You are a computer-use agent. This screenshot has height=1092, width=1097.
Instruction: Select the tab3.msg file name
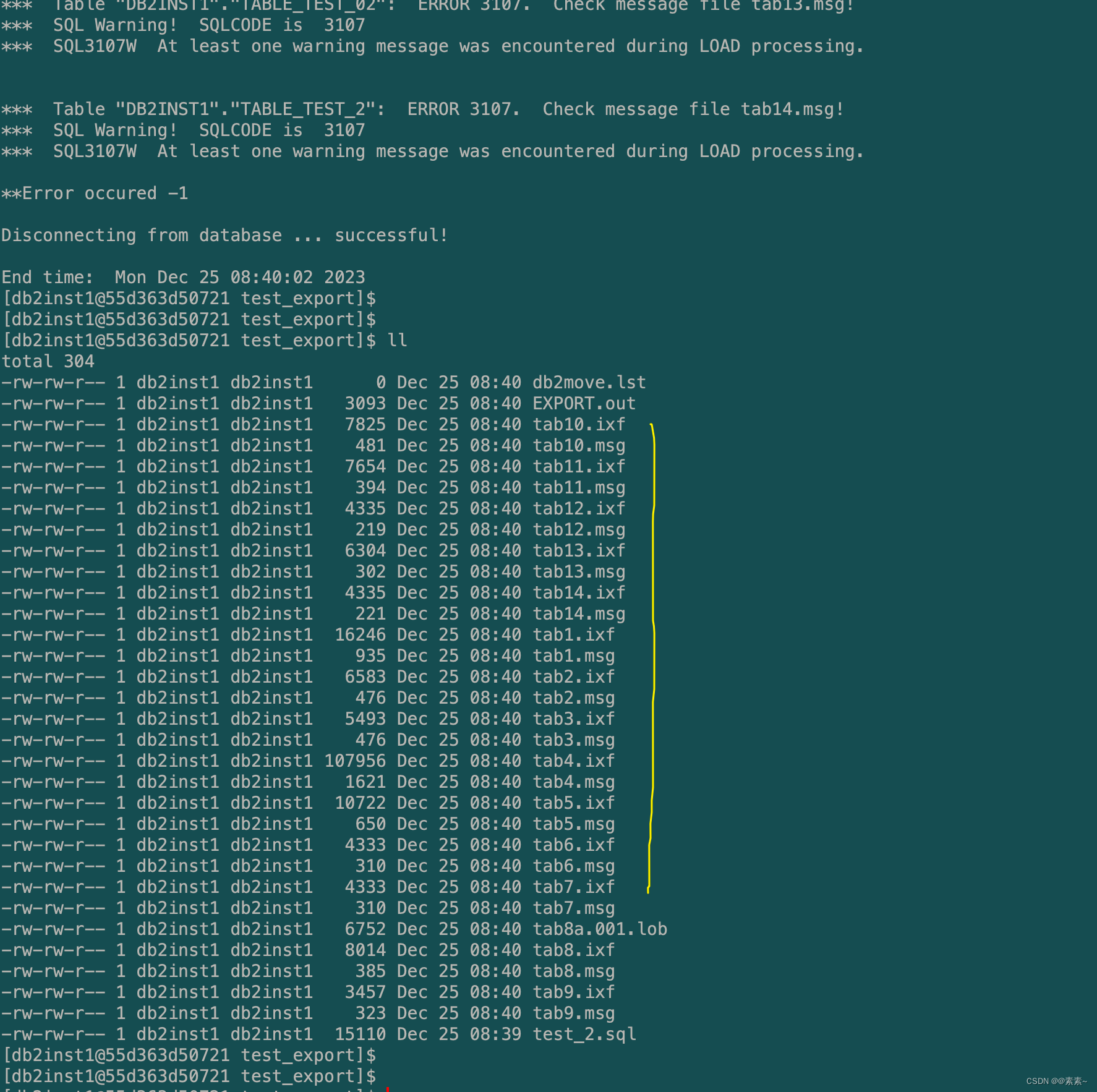[574, 740]
